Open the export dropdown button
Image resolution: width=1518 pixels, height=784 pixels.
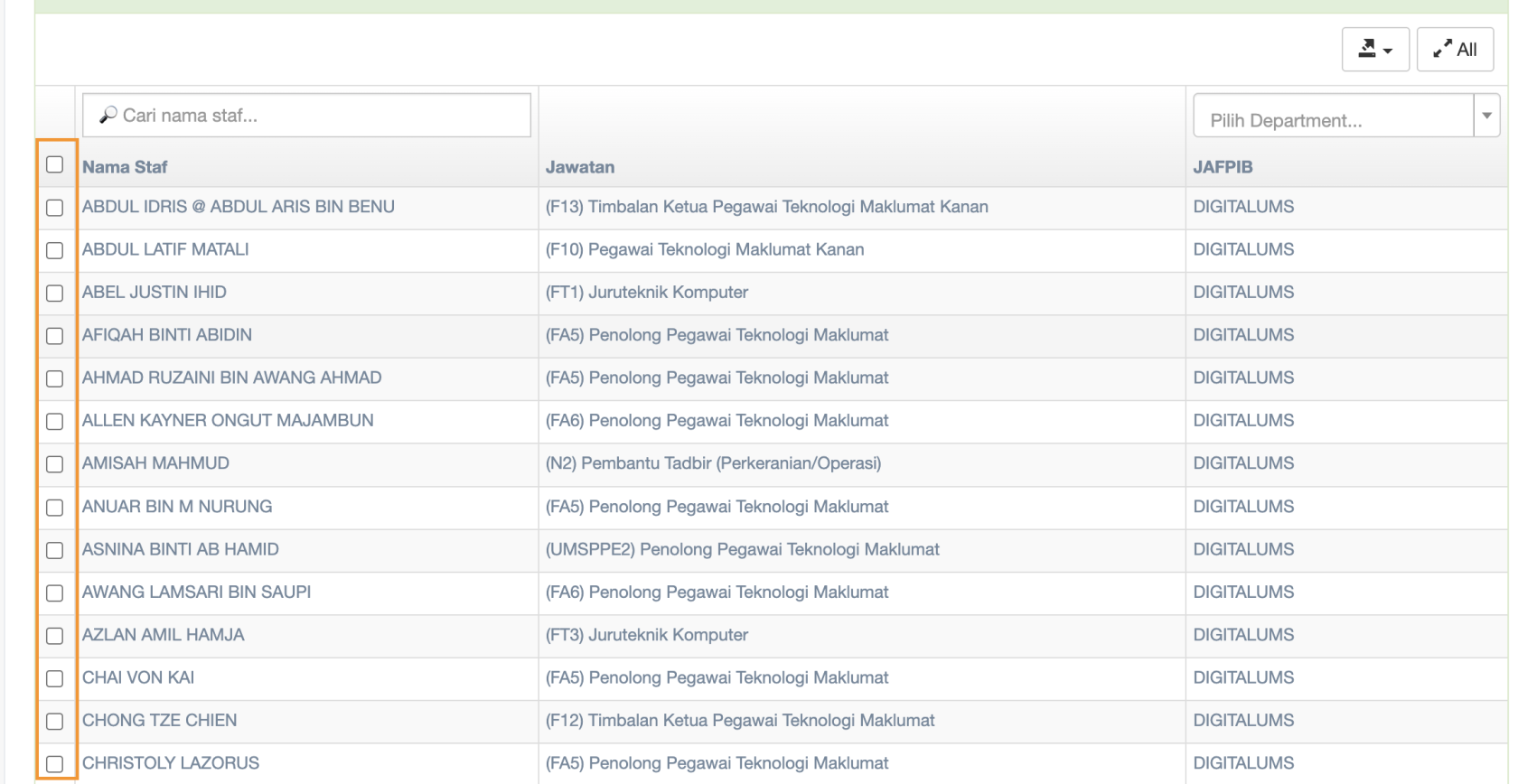[x=1374, y=50]
